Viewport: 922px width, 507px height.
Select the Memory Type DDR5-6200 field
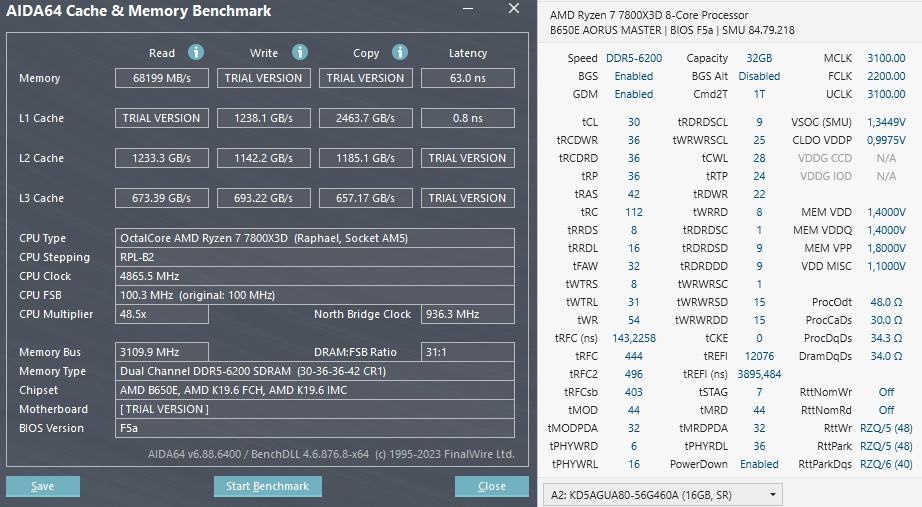coord(315,371)
